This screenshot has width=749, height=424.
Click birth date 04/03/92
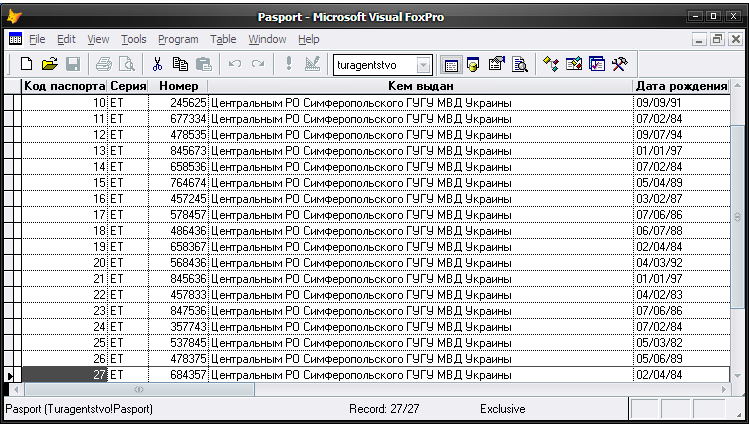[682, 263]
